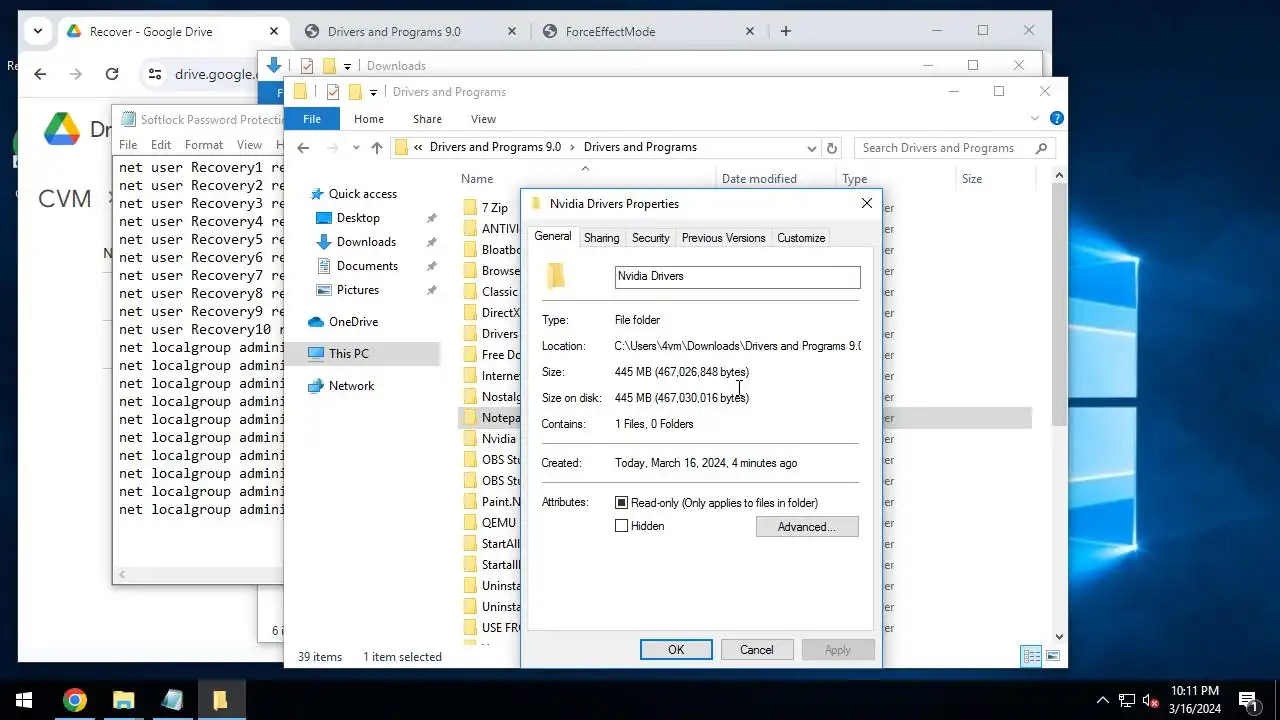This screenshot has width=1280, height=720.
Task: Open File tab in Explorer ribbon
Action: click(312, 119)
